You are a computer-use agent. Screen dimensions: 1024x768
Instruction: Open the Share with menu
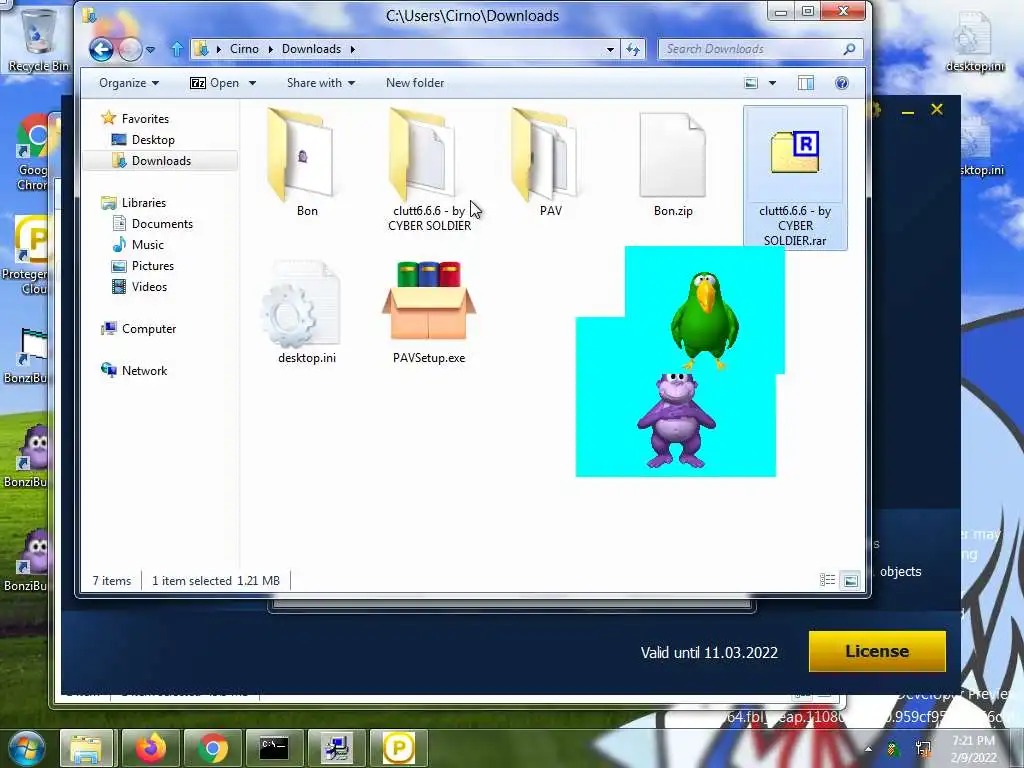click(321, 83)
